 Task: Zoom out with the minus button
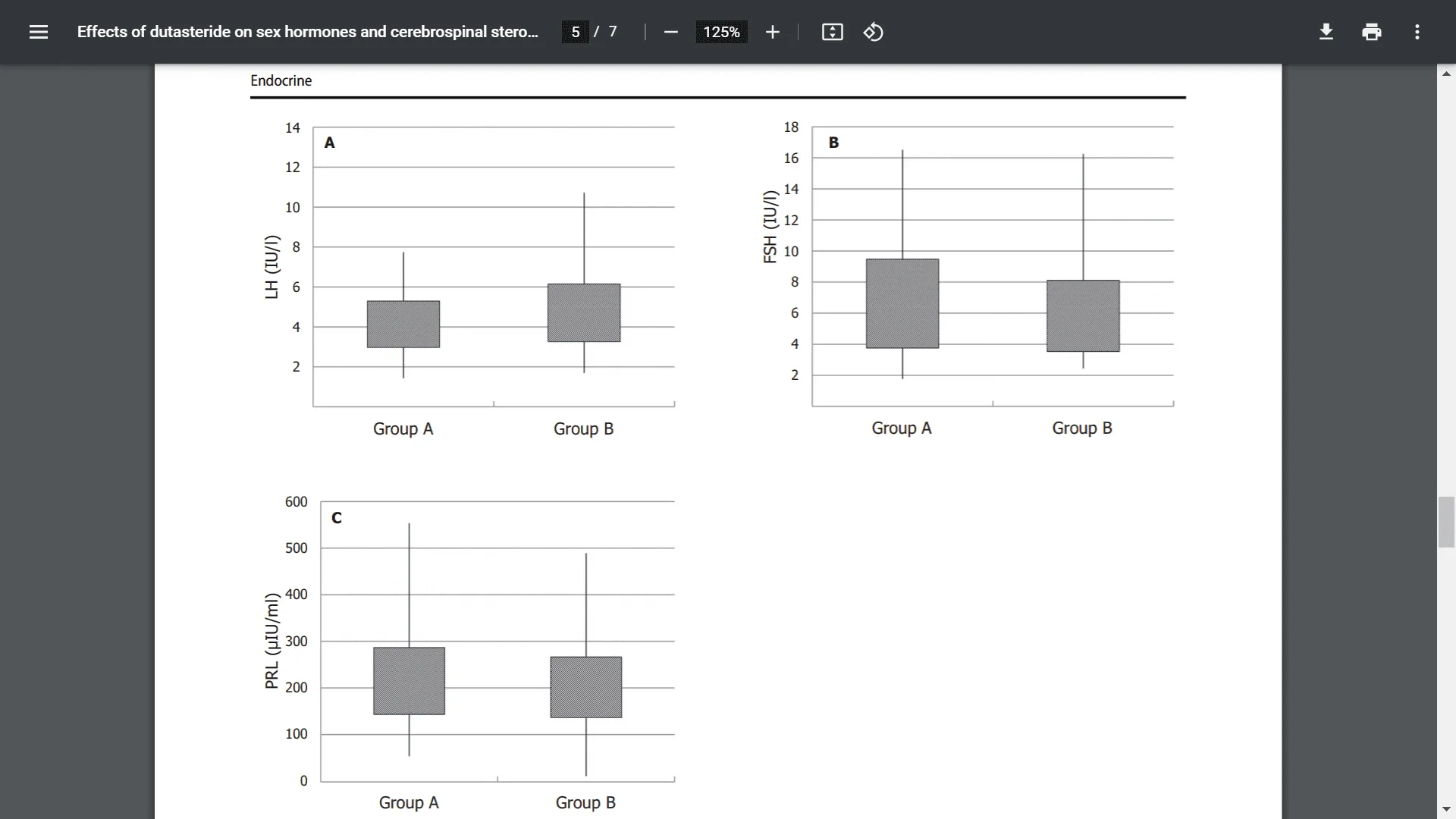(670, 32)
